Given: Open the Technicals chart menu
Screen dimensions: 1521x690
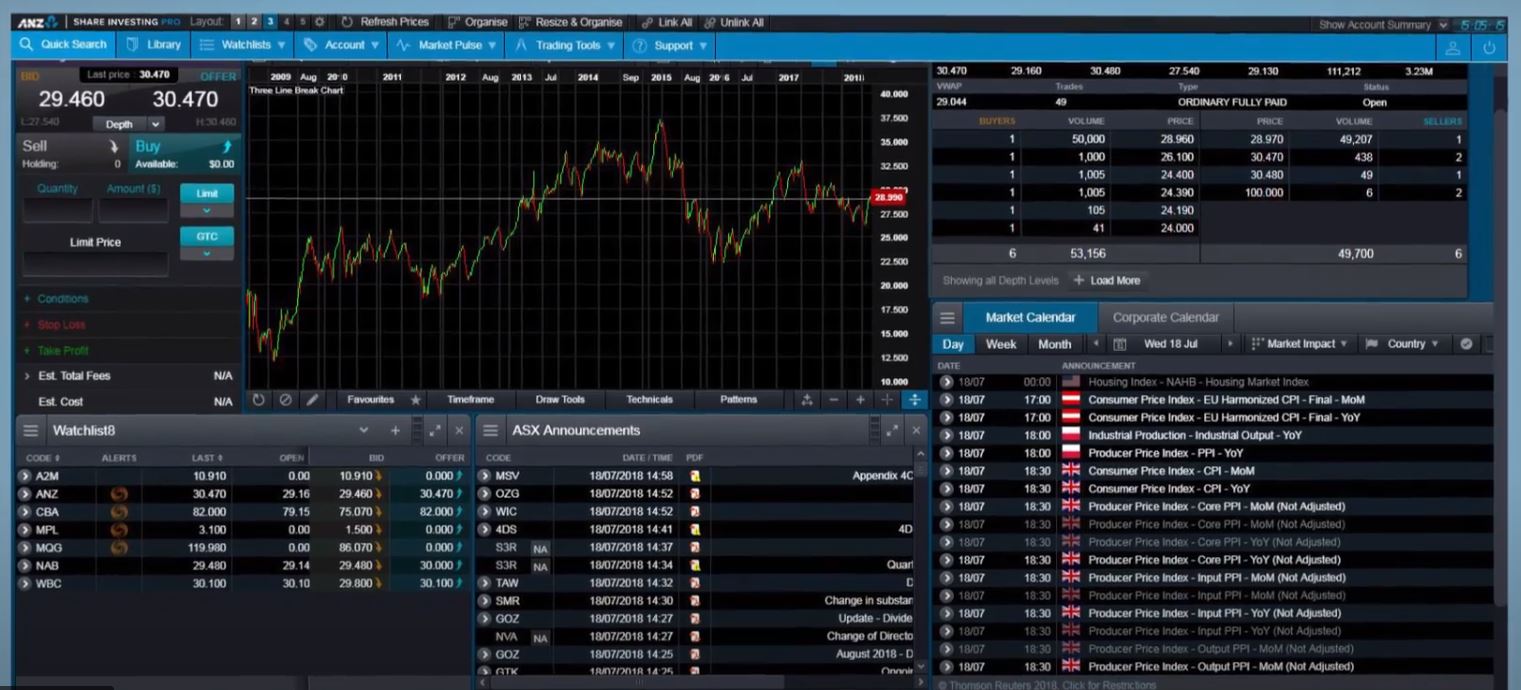Looking at the screenshot, I should (x=649, y=400).
